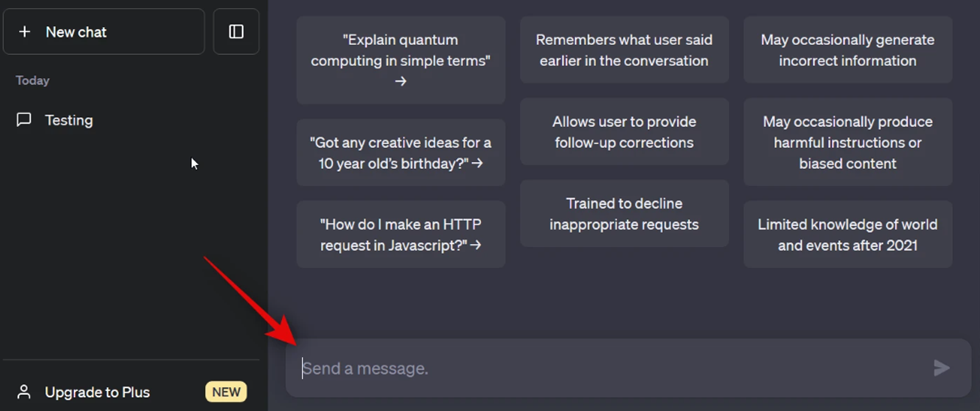The width and height of the screenshot is (980, 411).
Task: Click the follow-up corrections card
Action: click(x=624, y=132)
